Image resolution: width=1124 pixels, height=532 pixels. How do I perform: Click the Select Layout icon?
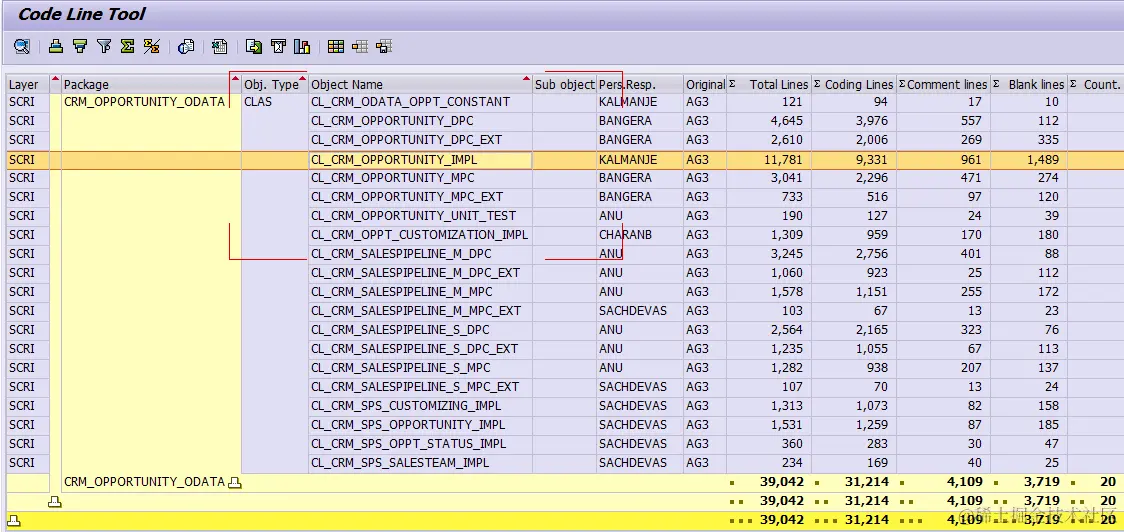pyautogui.click(x=360, y=47)
